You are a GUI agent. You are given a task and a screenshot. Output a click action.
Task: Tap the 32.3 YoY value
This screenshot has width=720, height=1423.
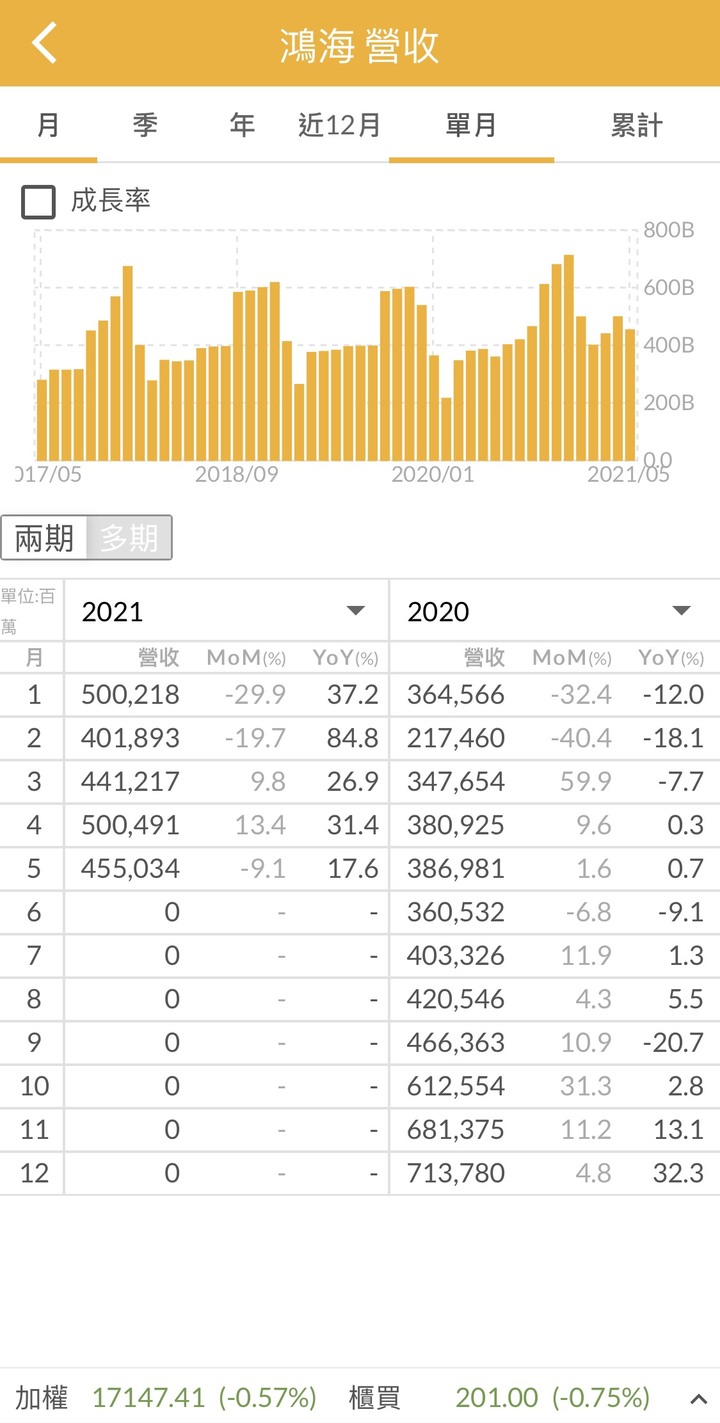pyautogui.click(x=678, y=1173)
